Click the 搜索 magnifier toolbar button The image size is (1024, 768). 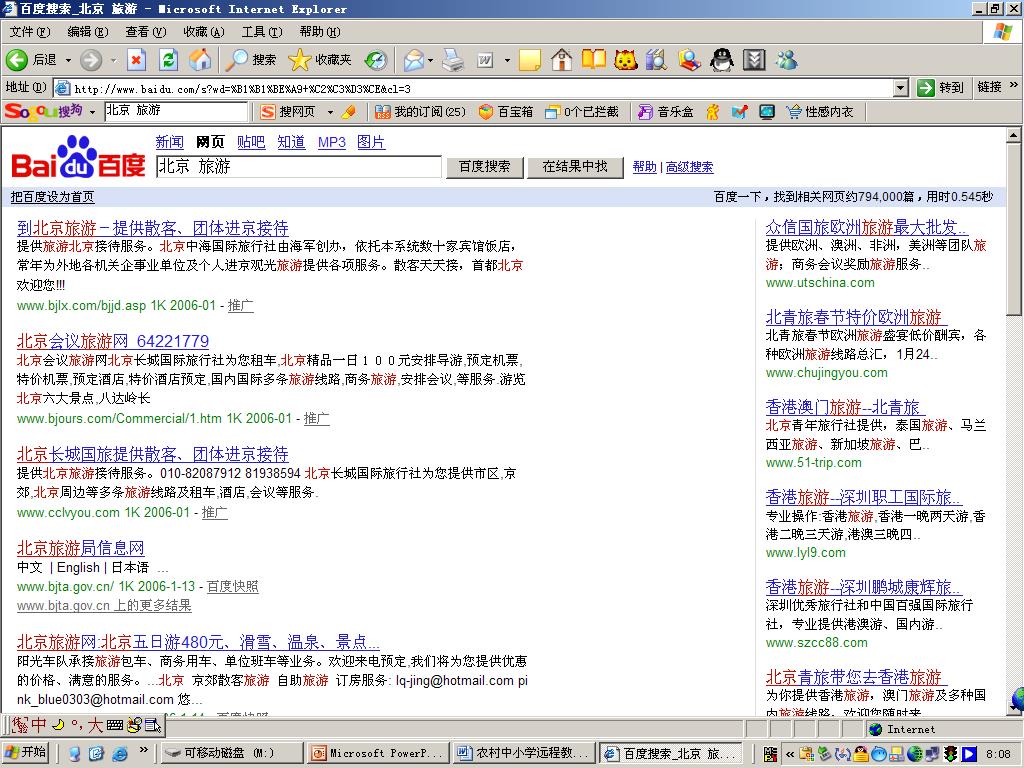click(251, 60)
